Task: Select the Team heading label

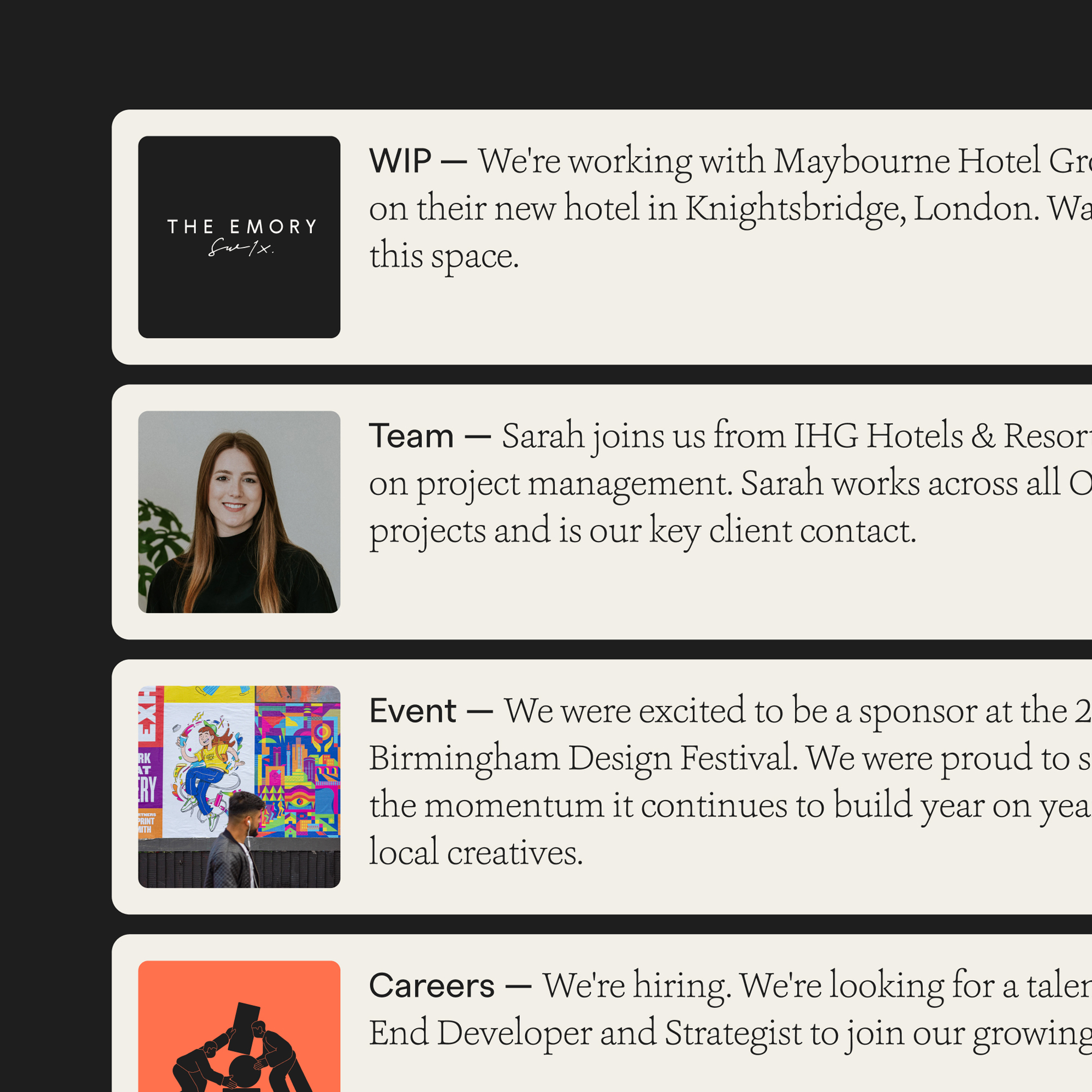Action: 411,436
